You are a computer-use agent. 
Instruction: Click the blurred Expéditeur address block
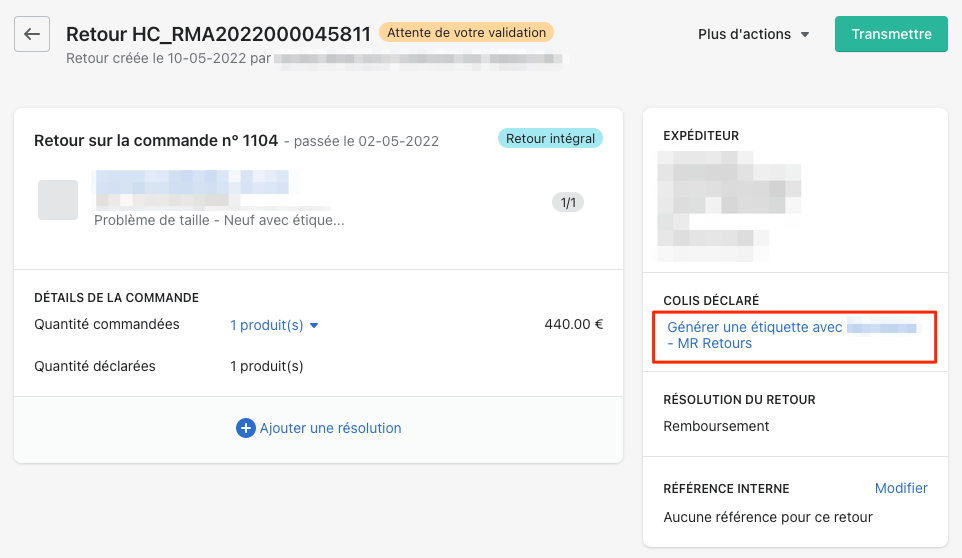[728, 198]
